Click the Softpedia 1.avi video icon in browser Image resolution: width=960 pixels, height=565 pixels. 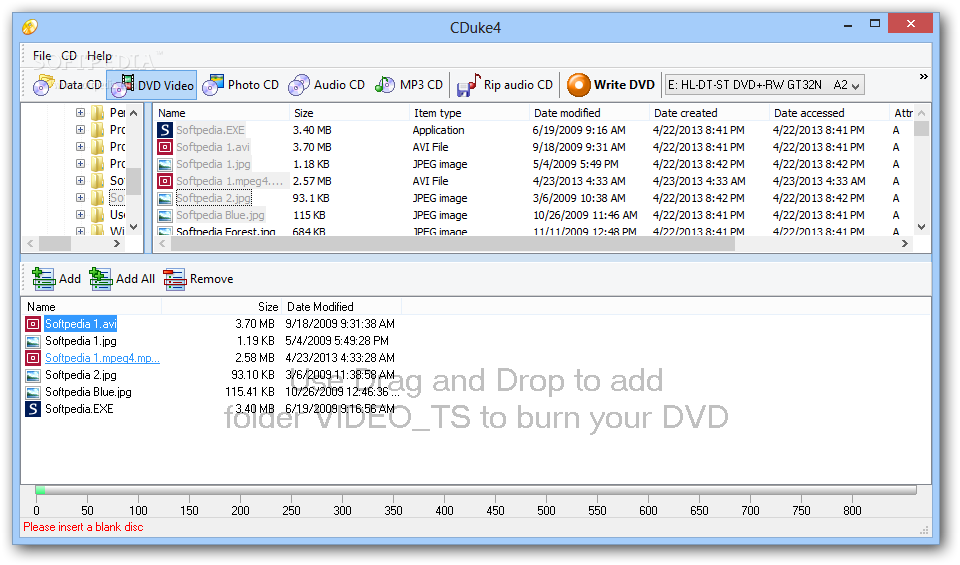(x=165, y=148)
